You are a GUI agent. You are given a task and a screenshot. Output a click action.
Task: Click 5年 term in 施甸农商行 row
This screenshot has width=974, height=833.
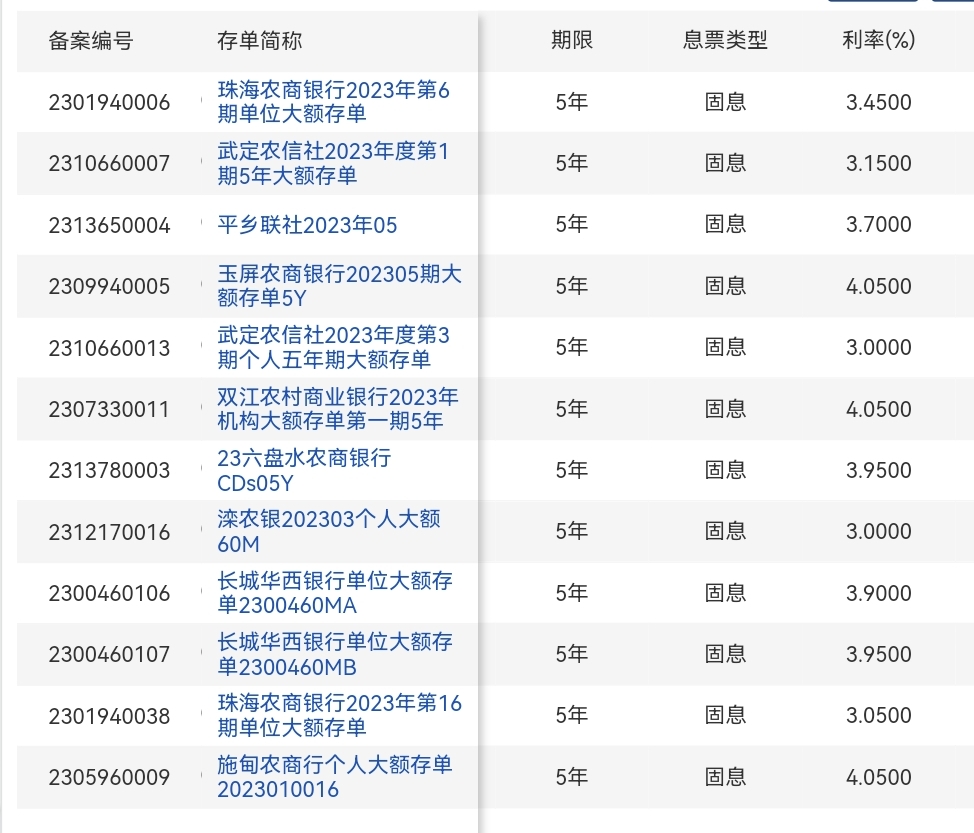pyautogui.click(x=571, y=776)
